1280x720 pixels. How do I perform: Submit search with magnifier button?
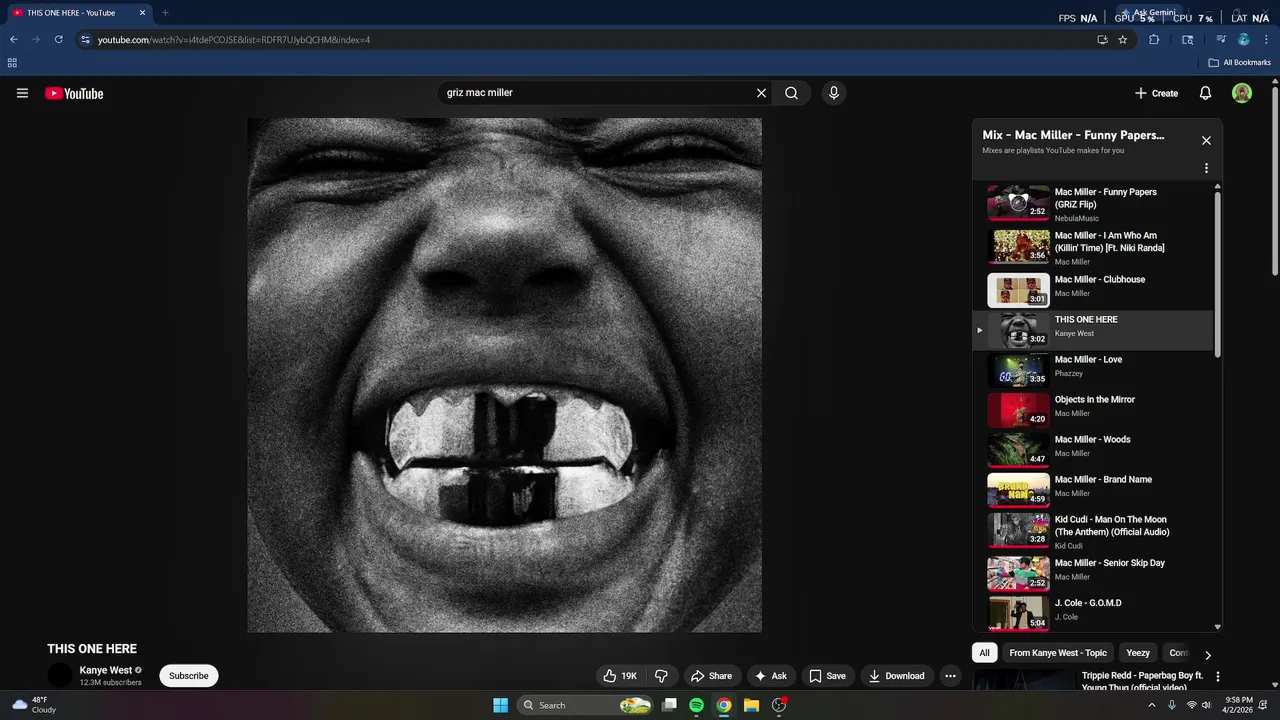pyautogui.click(x=791, y=93)
